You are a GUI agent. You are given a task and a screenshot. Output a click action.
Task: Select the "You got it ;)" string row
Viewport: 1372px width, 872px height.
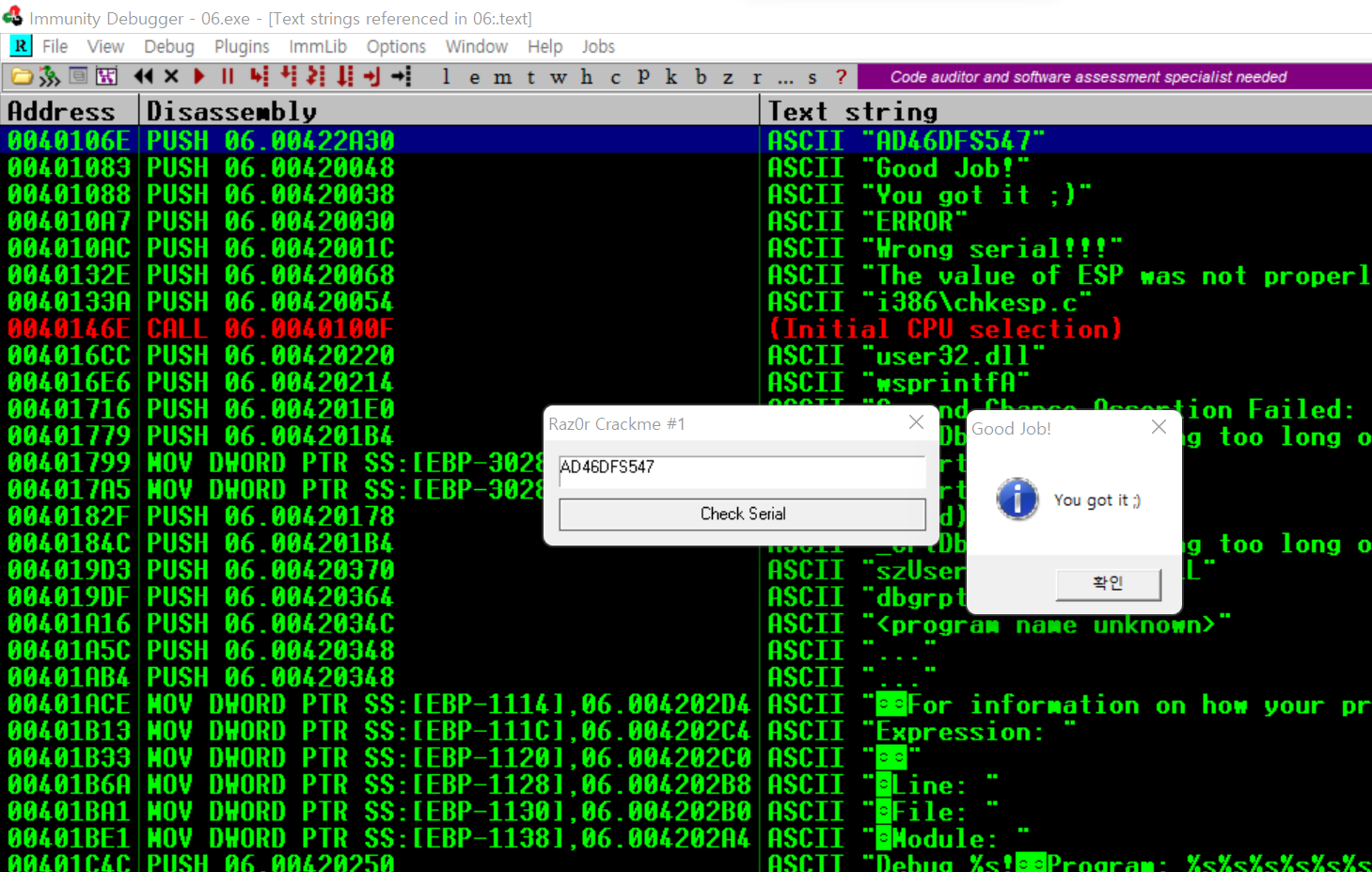(686, 195)
